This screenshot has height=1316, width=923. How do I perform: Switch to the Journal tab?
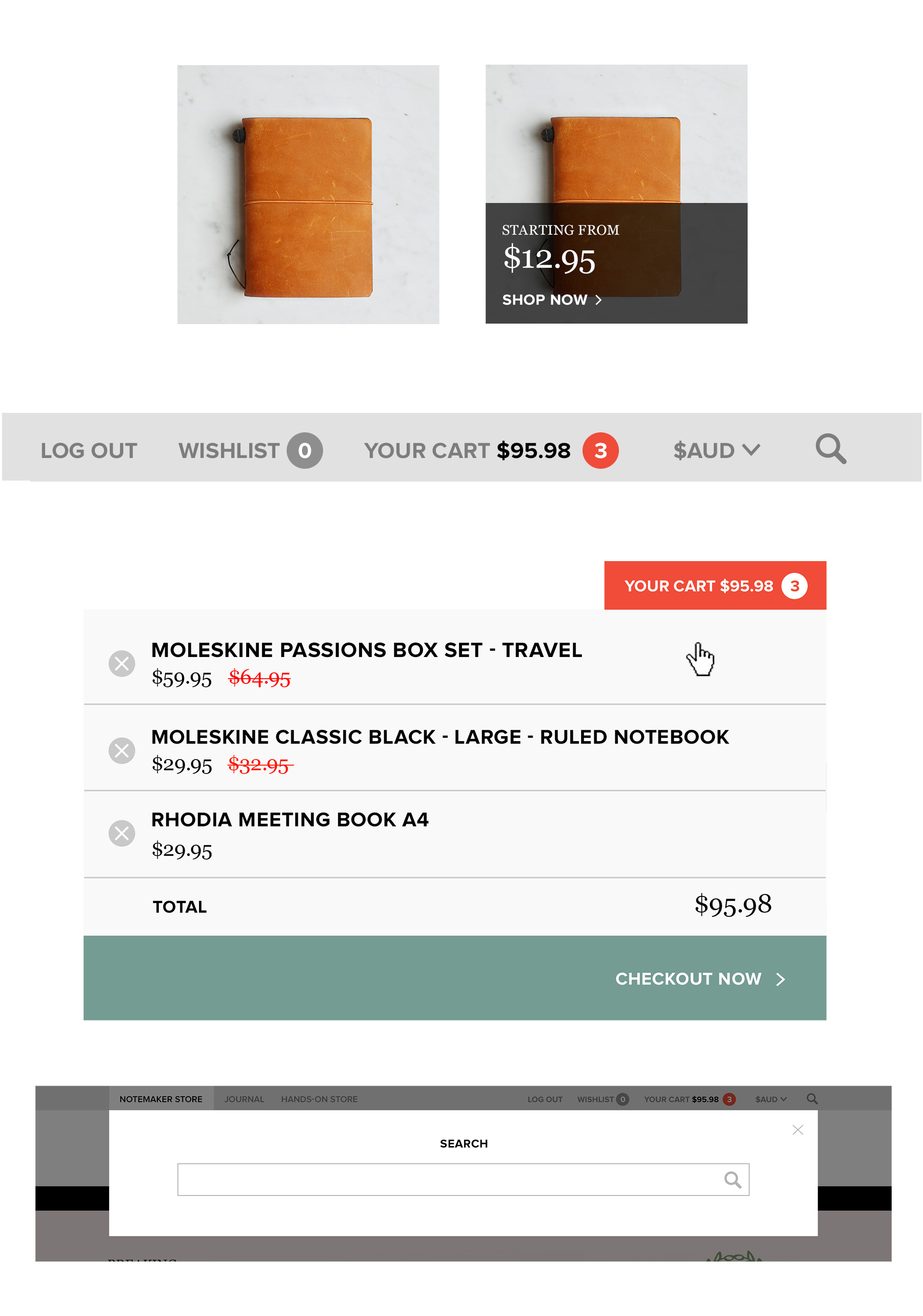244,1100
